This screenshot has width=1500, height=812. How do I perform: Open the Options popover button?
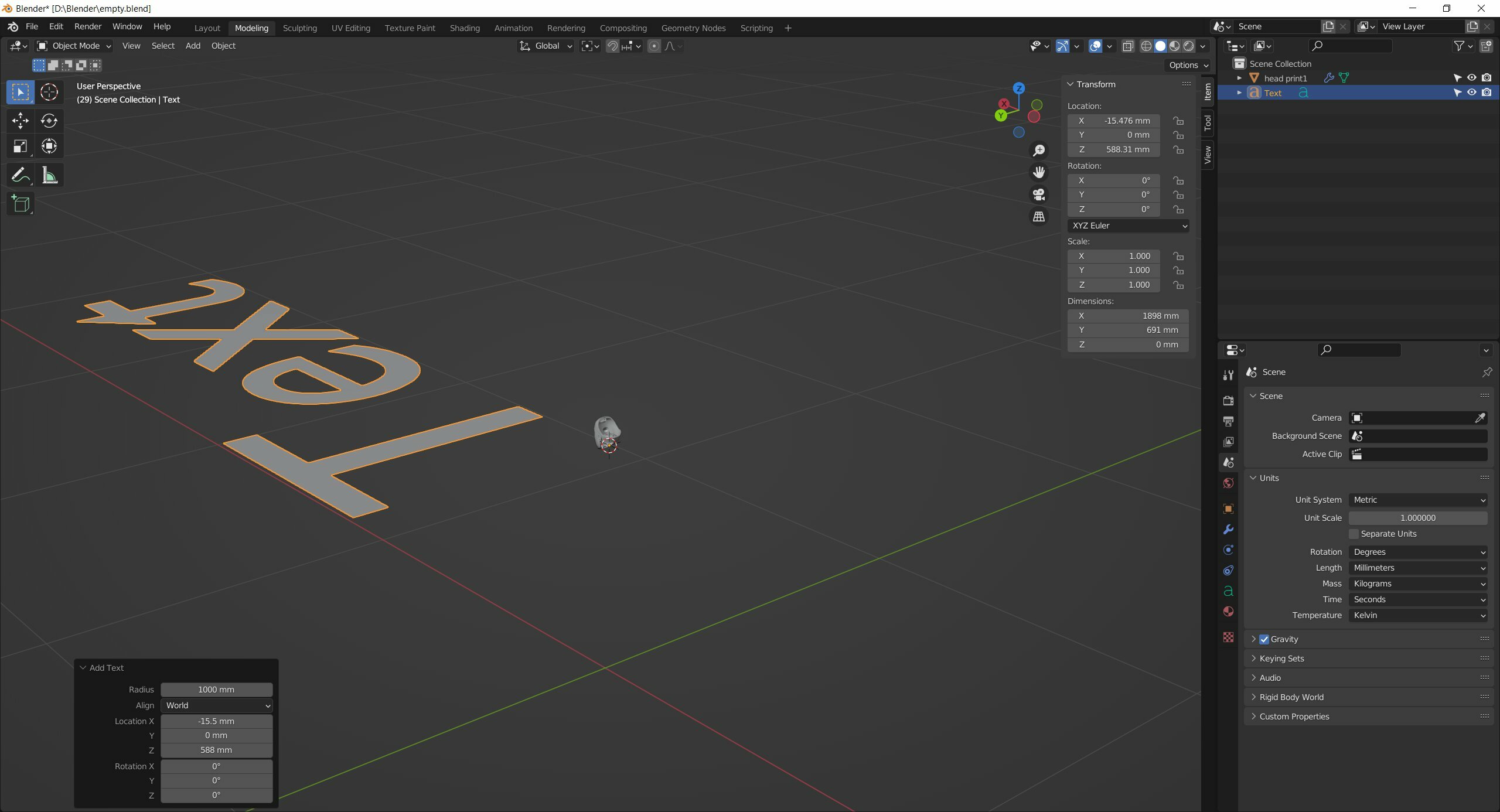point(1188,65)
